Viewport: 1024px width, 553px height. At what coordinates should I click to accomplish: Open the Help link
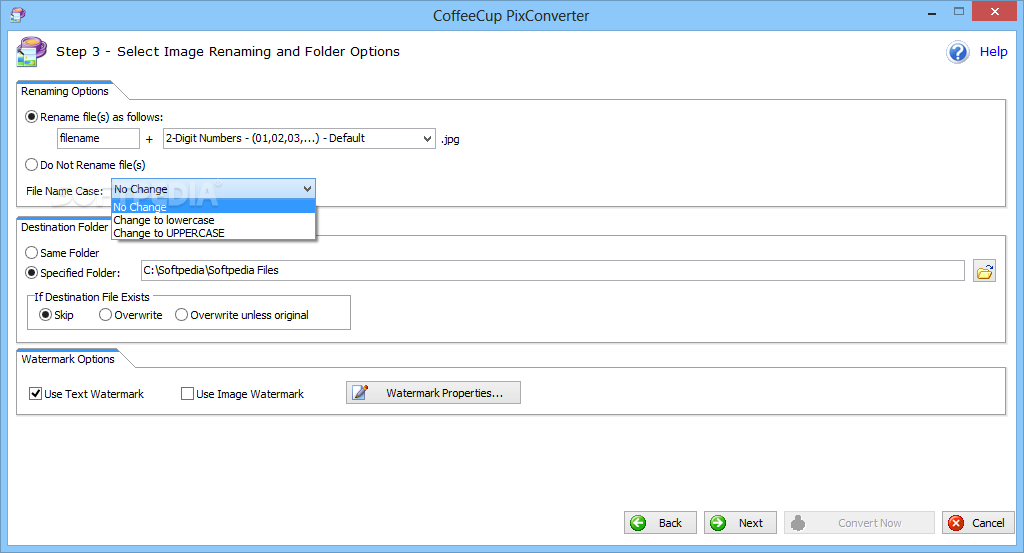(x=993, y=52)
